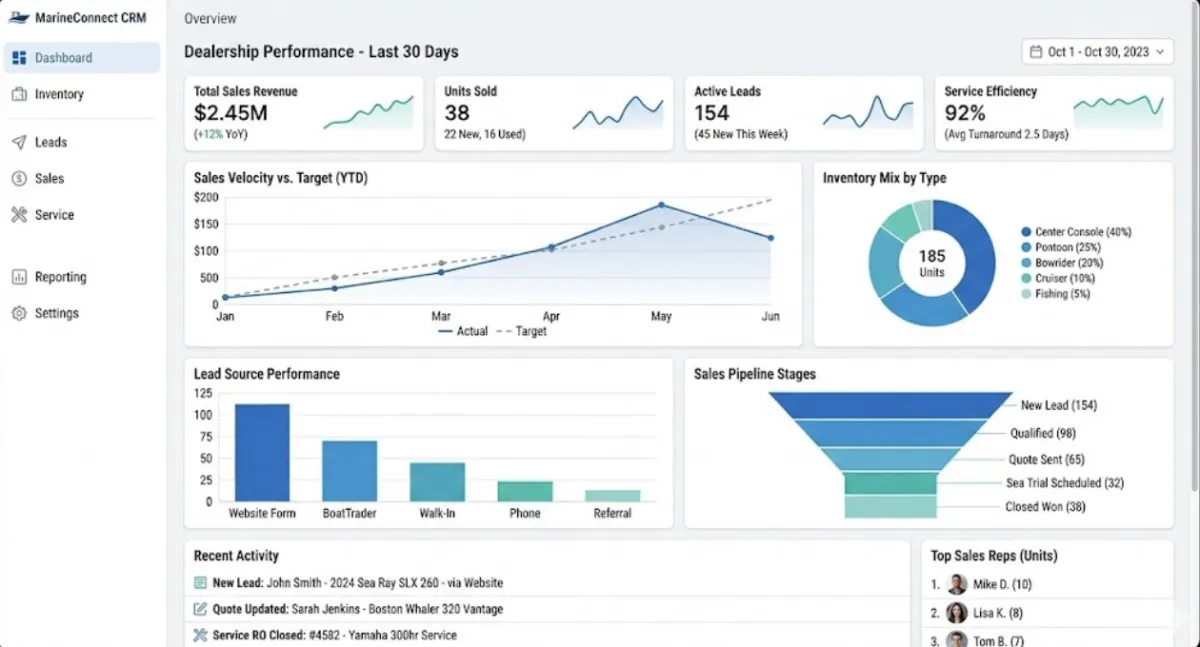Click the Overview breadcrumb
The height and width of the screenshot is (647, 1200).
211,18
